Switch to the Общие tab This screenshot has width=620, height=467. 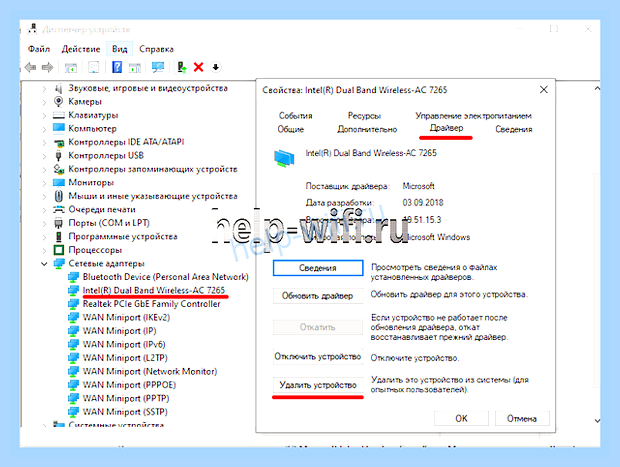click(291, 129)
